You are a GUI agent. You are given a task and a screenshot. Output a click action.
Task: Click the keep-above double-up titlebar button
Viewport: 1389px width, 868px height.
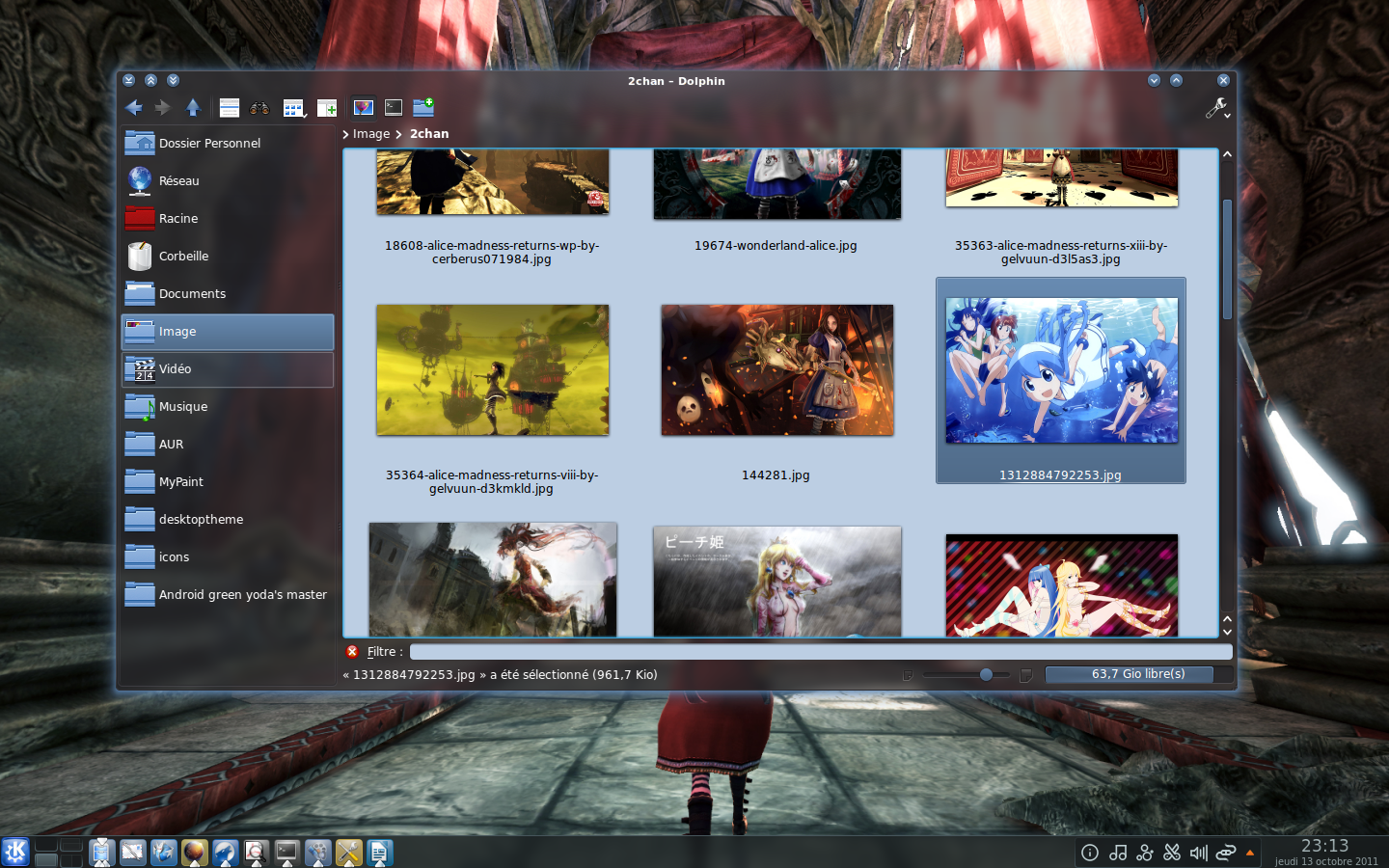click(x=150, y=81)
